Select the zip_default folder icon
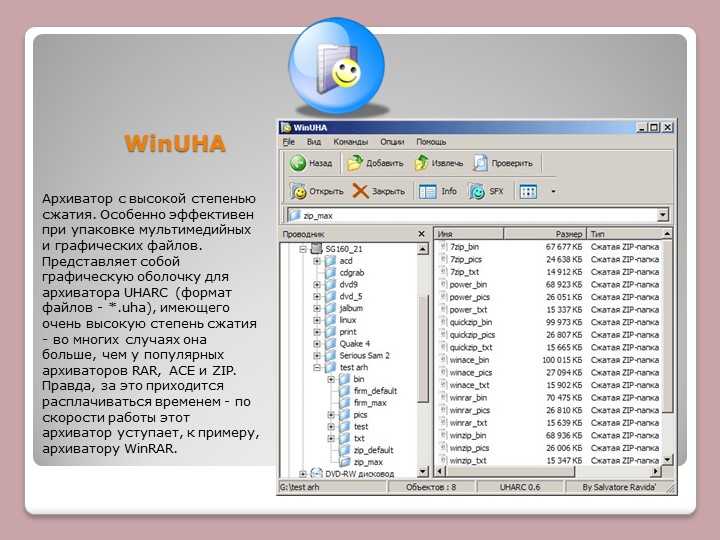The height and width of the screenshot is (540, 720). pos(345,450)
